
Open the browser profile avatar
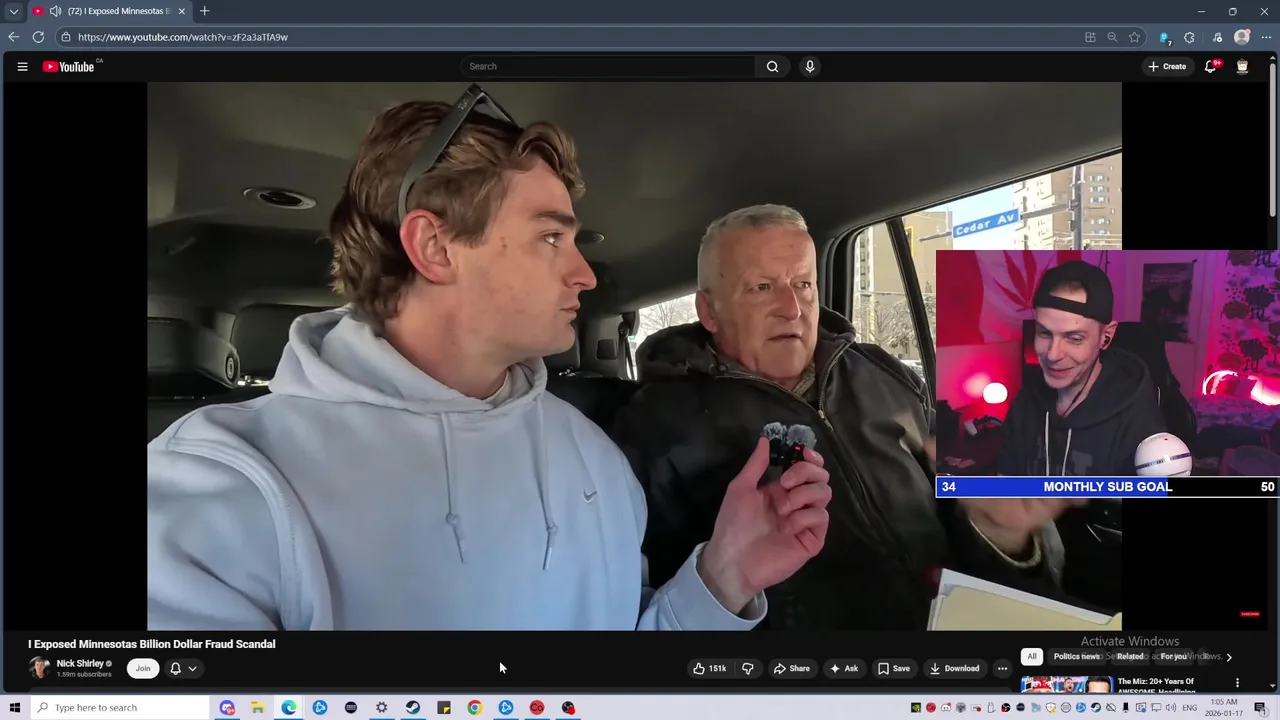tap(1242, 37)
